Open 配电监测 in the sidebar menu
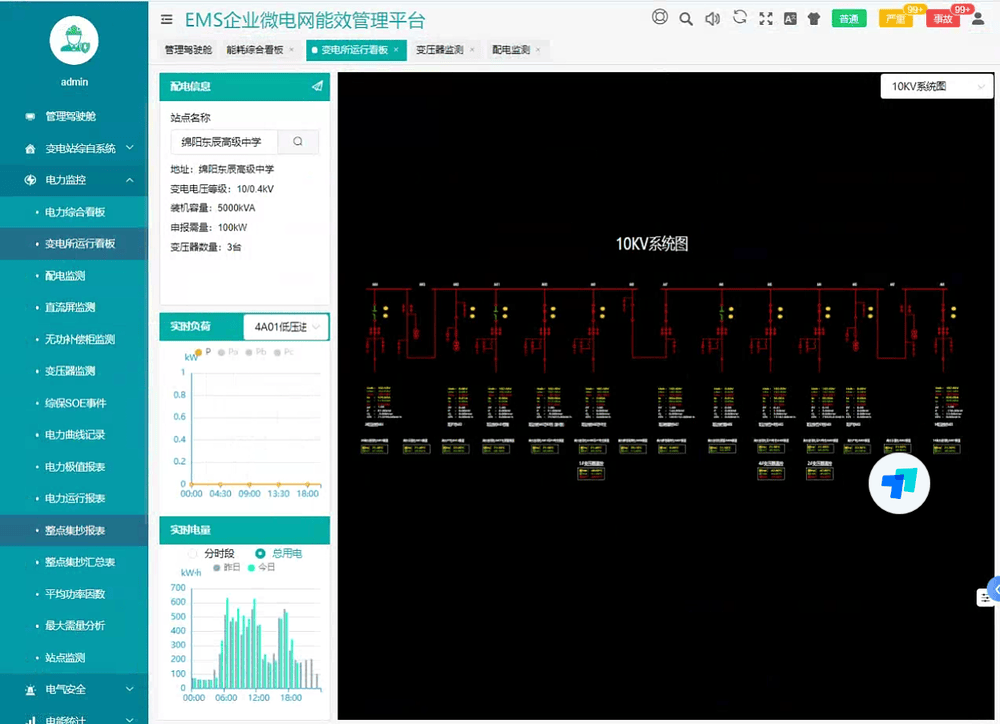Viewport: 1000px width, 724px height. tap(65, 276)
